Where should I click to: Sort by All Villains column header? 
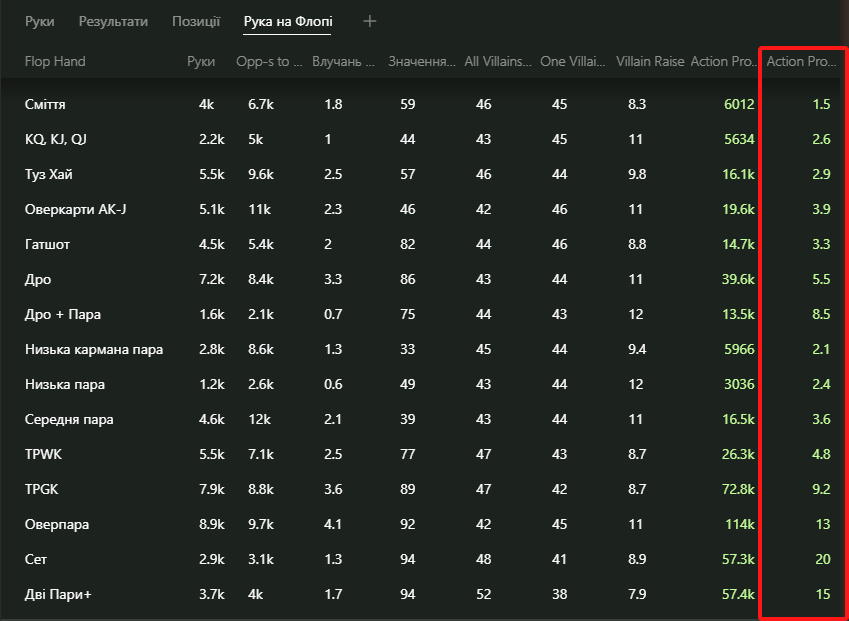point(498,62)
